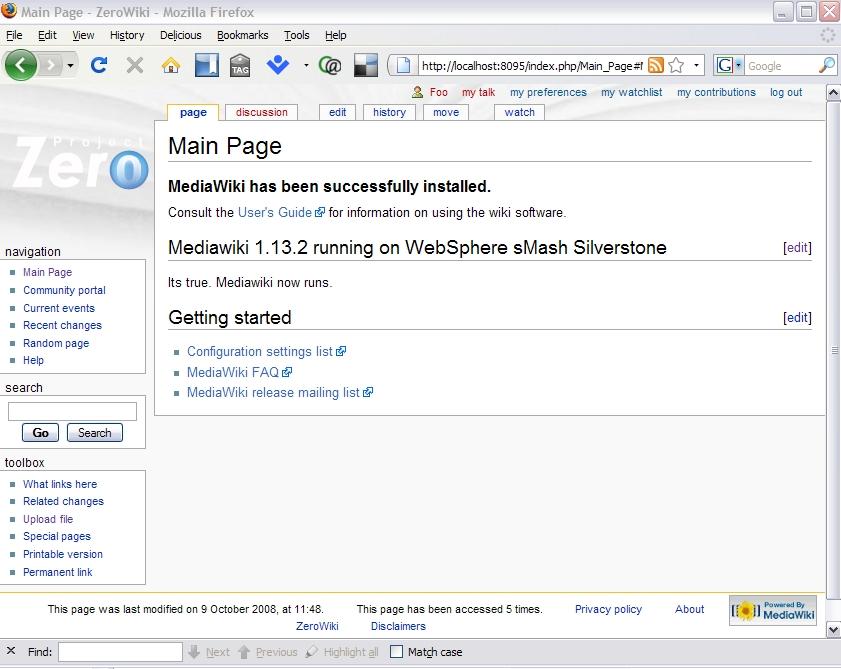
Task: Open Special pages in toolbox
Action: click(57, 536)
